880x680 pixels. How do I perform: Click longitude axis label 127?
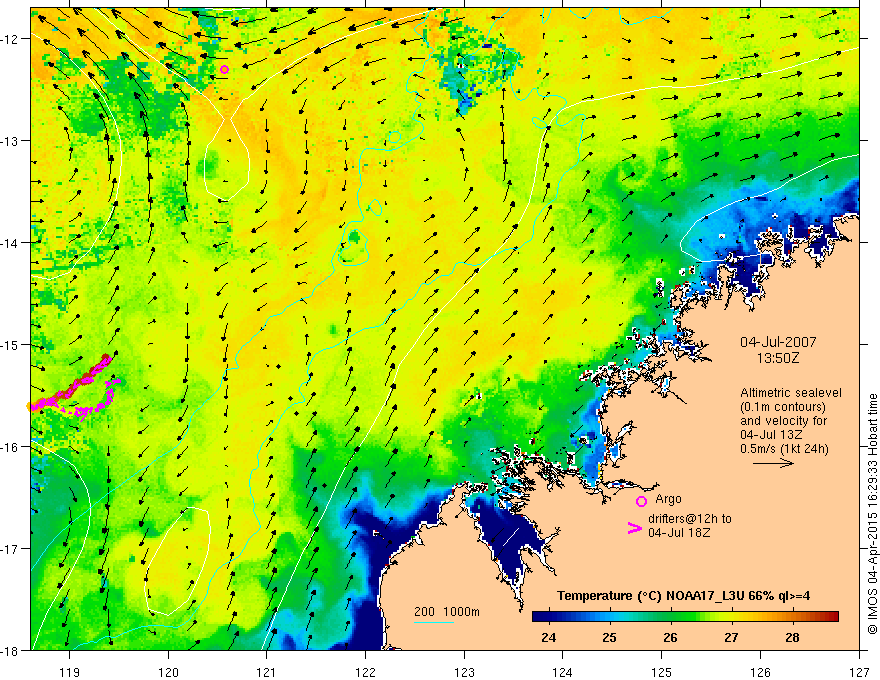(x=859, y=672)
